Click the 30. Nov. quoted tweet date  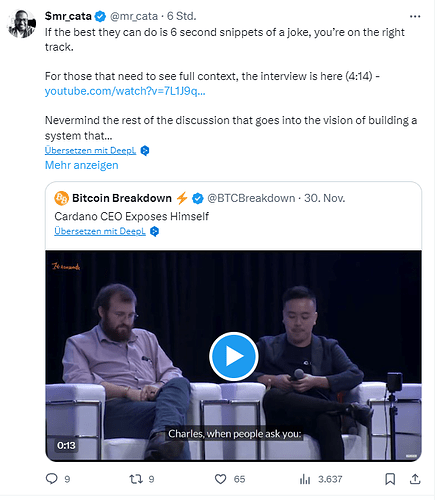pos(325,198)
